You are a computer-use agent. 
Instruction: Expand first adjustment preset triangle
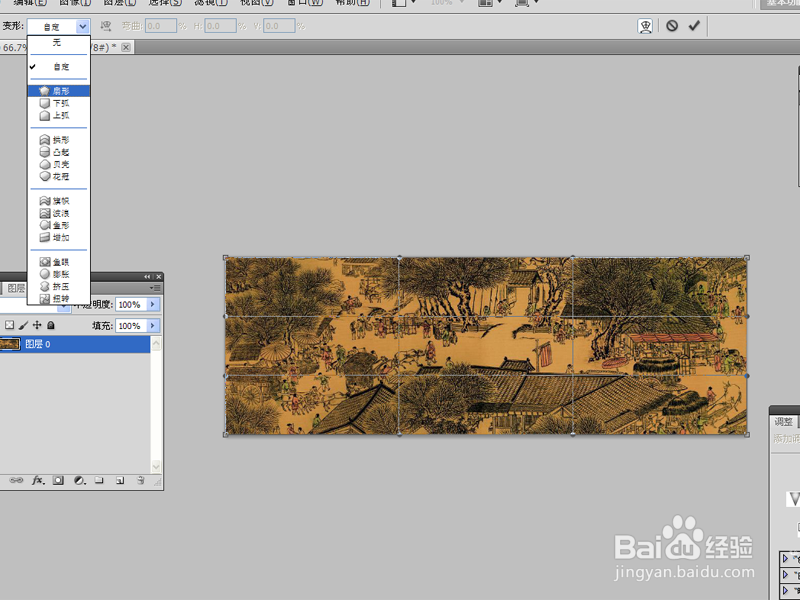(785, 559)
